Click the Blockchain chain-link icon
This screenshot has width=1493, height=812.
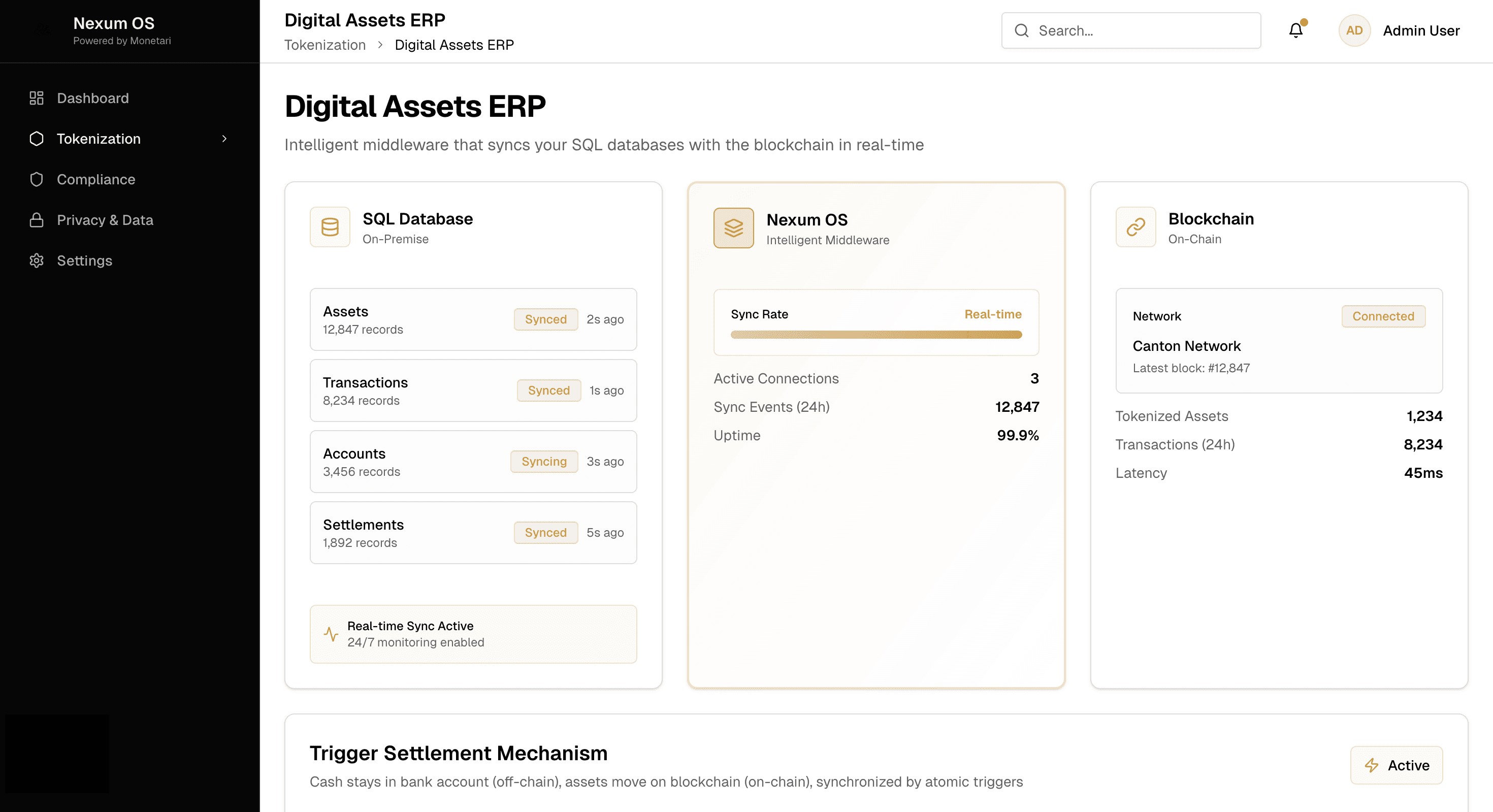coord(1135,227)
